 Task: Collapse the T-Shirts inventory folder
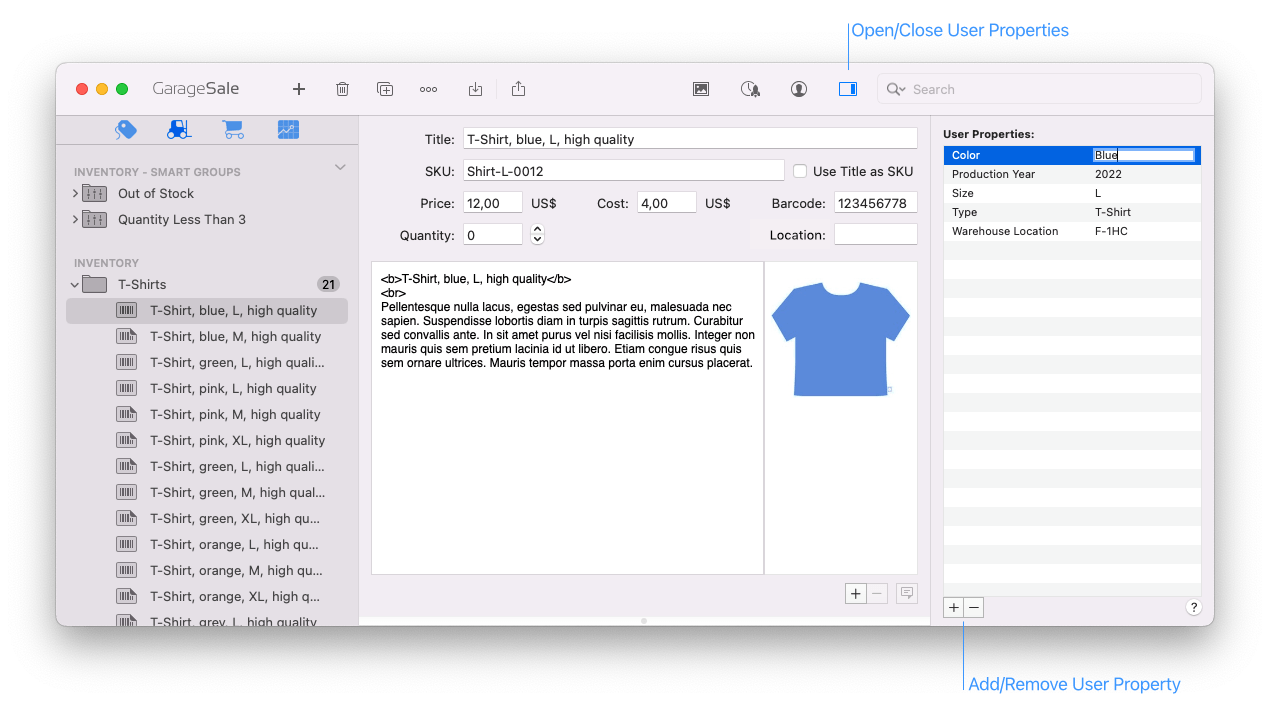tap(75, 285)
